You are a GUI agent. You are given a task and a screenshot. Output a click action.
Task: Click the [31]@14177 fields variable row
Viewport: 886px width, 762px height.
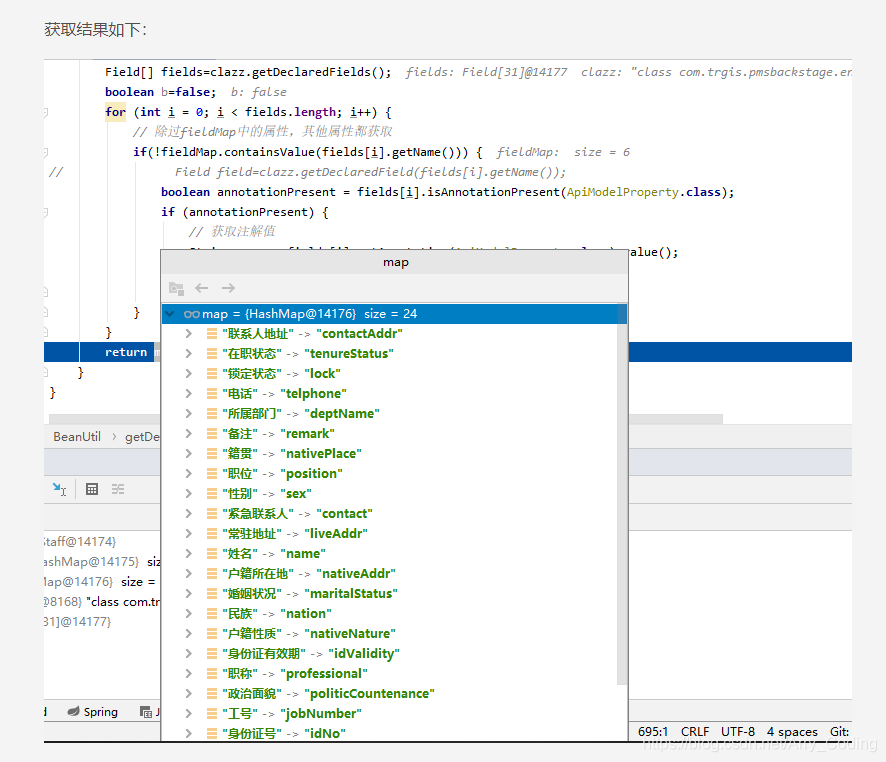pyautogui.click(x=78, y=622)
